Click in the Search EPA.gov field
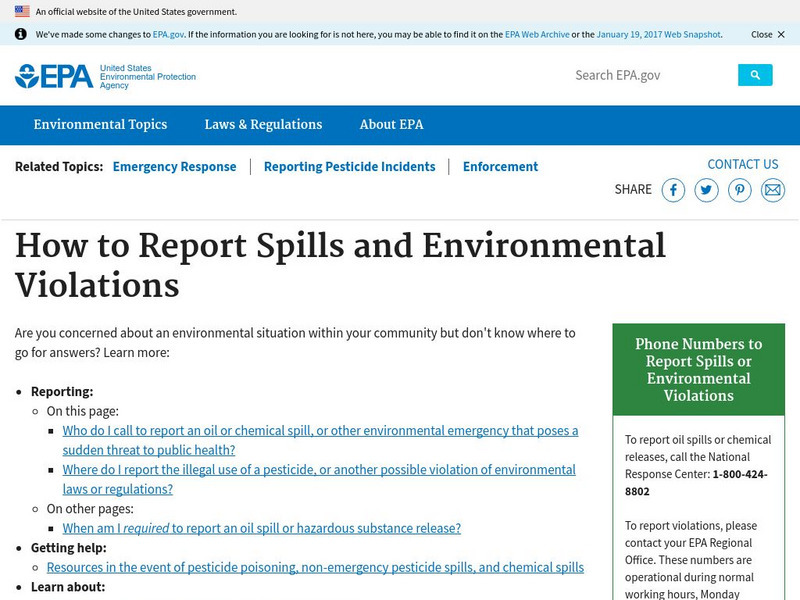This screenshot has width=800, height=600. [652, 75]
